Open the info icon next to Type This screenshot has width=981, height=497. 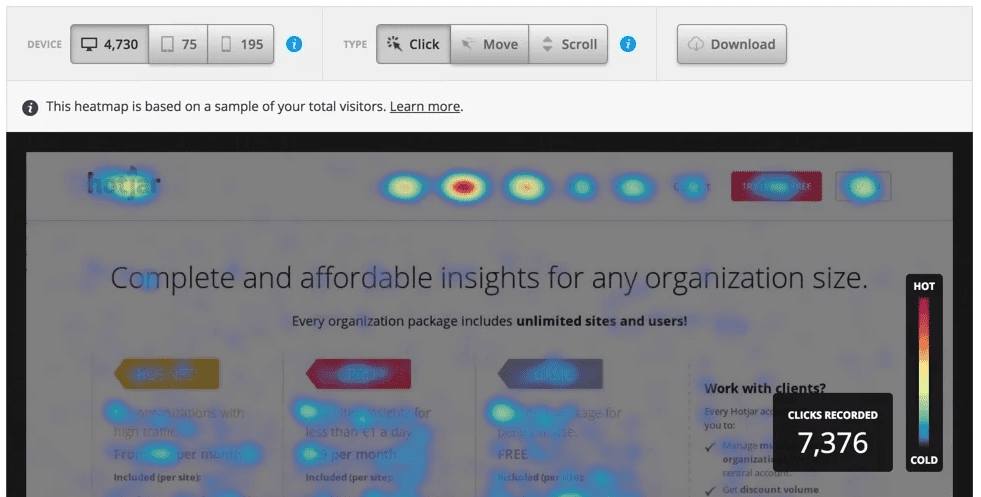click(x=628, y=44)
